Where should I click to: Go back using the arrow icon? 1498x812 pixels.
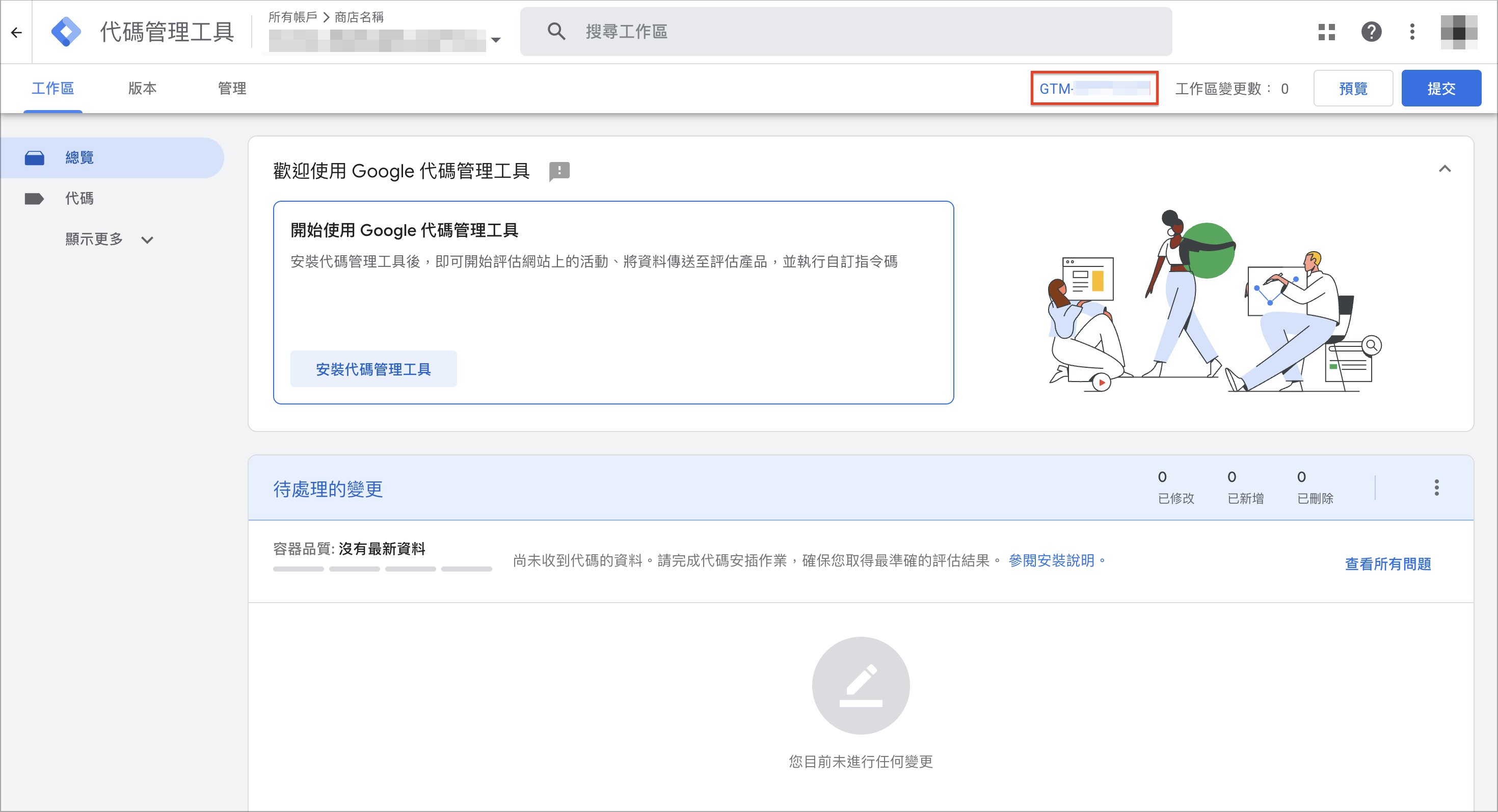coord(16,32)
